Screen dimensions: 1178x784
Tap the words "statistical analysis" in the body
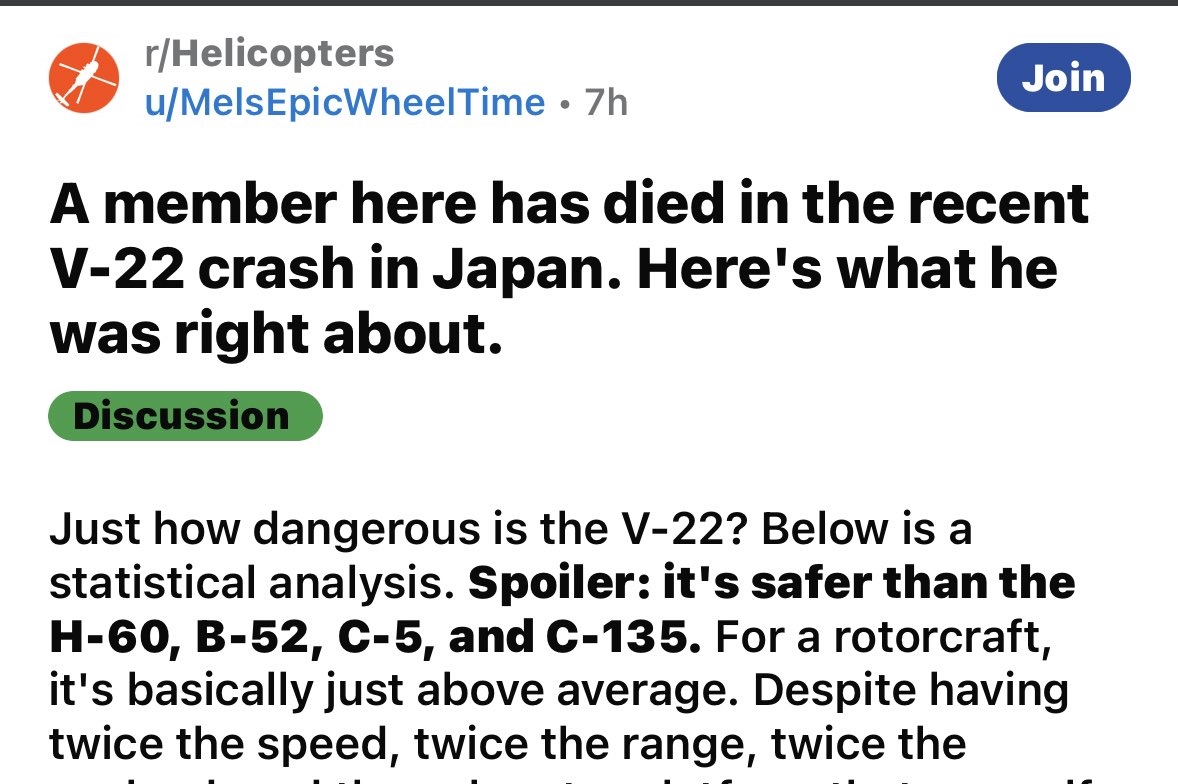pyautogui.click(x=245, y=583)
